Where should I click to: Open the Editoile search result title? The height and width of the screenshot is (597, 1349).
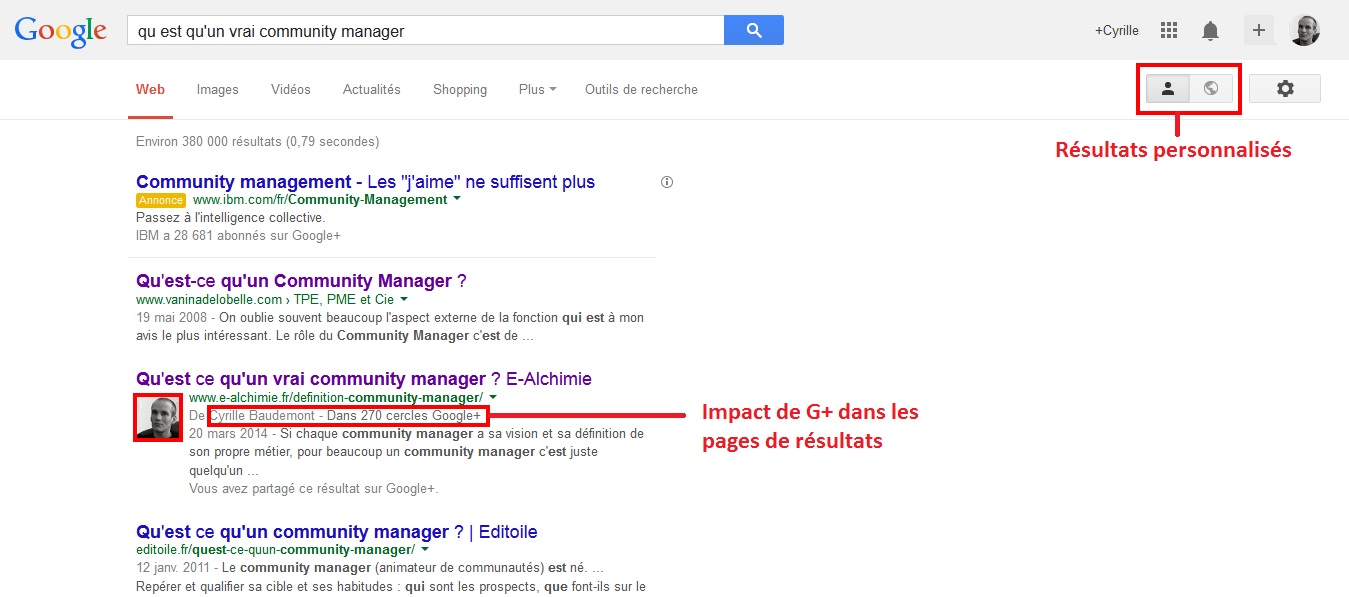(336, 532)
